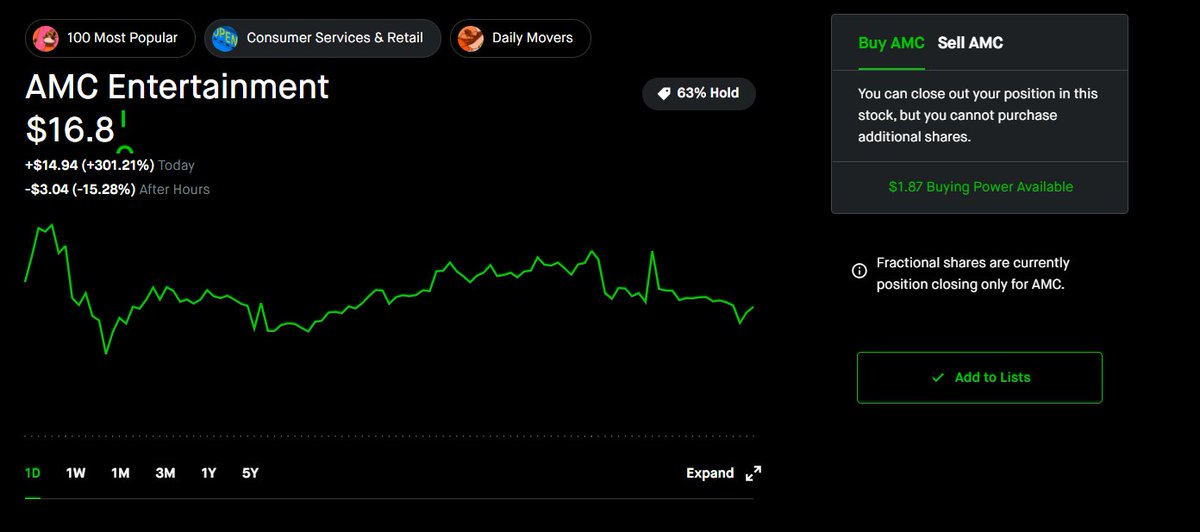Click the Add to Lists button
Viewport: 1200px width, 532px height.
tap(979, 377)
